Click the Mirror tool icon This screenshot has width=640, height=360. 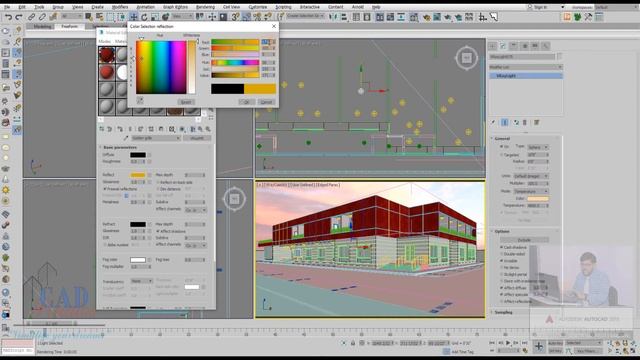click(333, 17)
